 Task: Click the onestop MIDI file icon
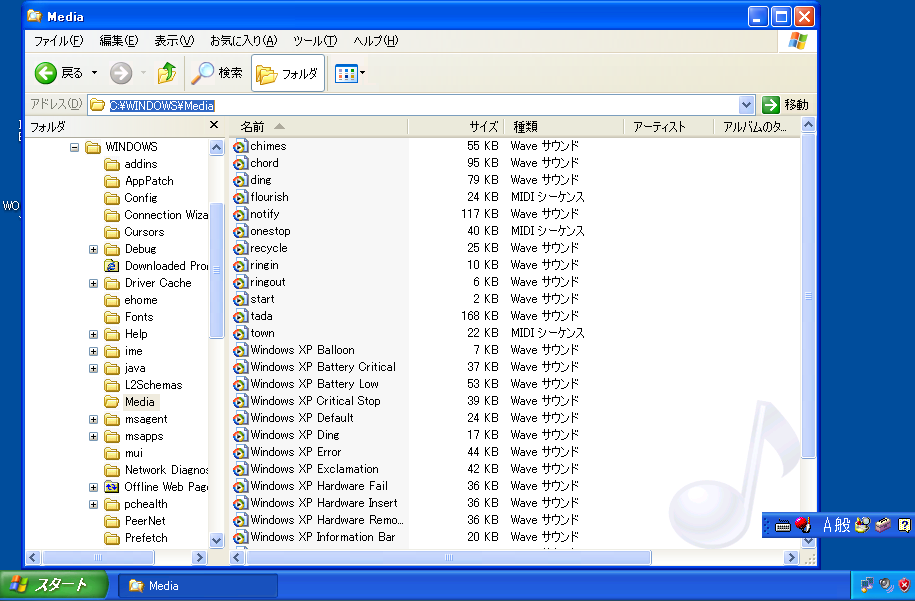(240, 231)
